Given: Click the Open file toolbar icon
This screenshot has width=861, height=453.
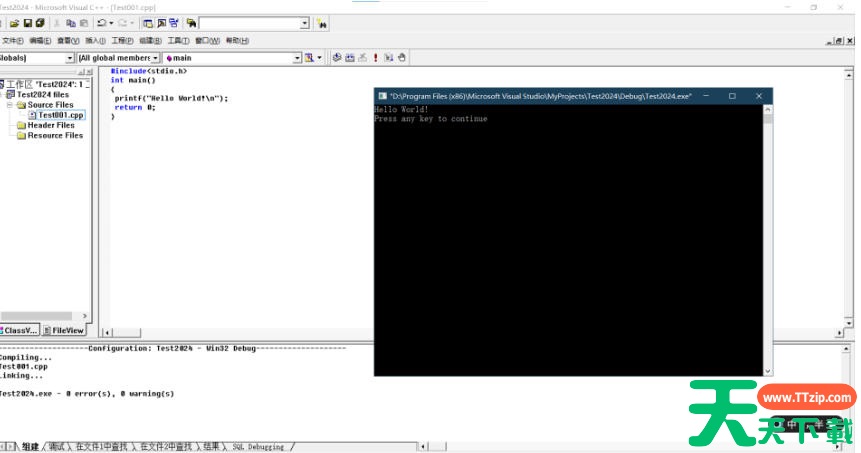Looking at the screenshot, I should tap(15, 23).
